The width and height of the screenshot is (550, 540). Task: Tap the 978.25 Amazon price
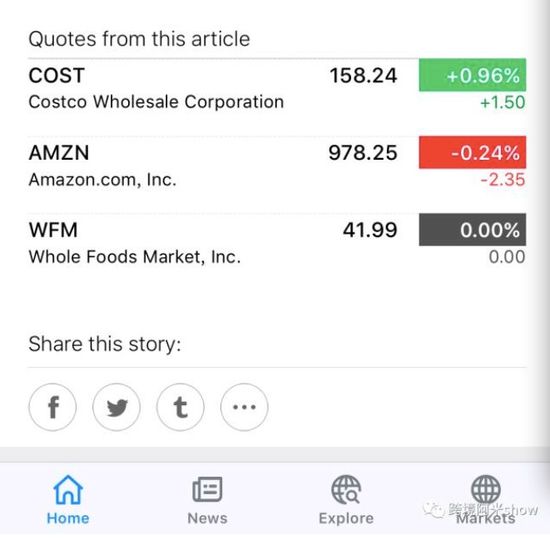coord(363,153)
